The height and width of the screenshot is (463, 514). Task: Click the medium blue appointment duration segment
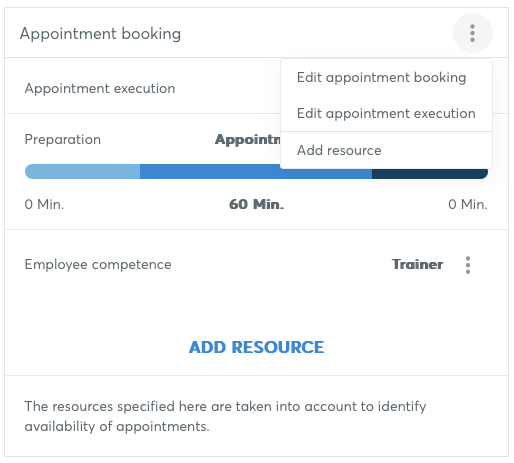point(256,171)
